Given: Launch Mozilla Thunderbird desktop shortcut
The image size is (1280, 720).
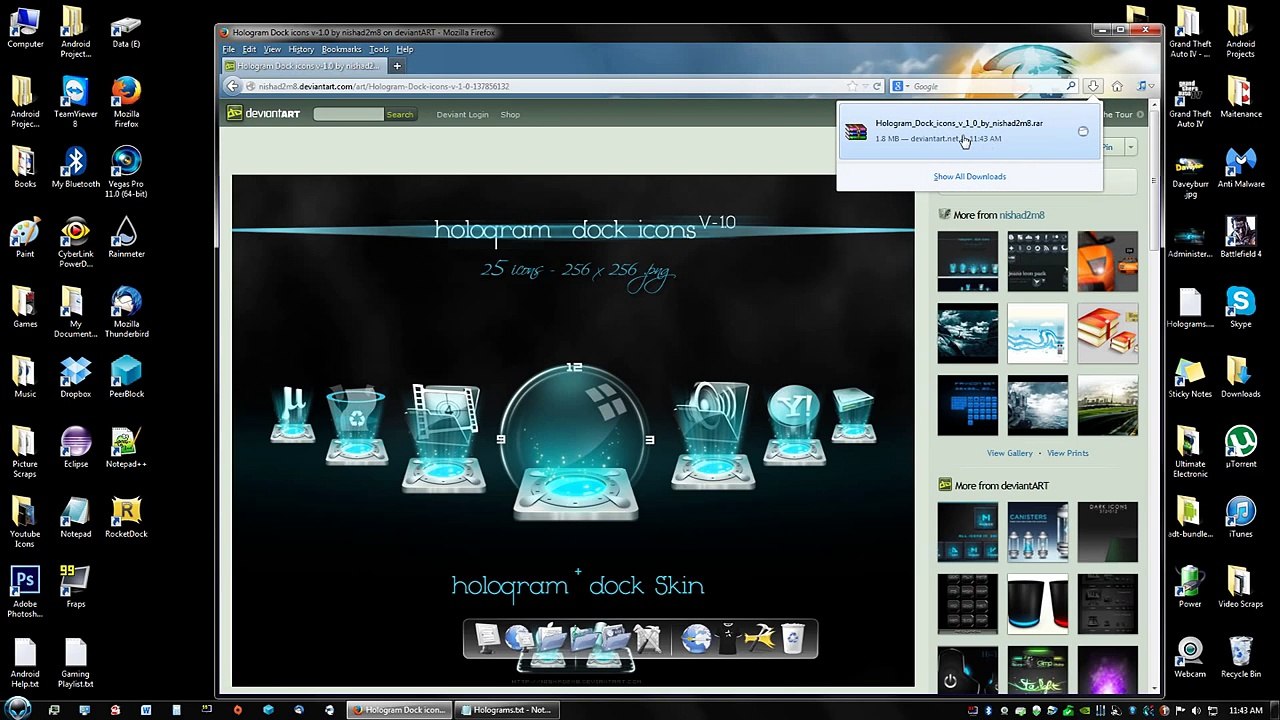Looking at the screenshot, I should click(126, 313).
